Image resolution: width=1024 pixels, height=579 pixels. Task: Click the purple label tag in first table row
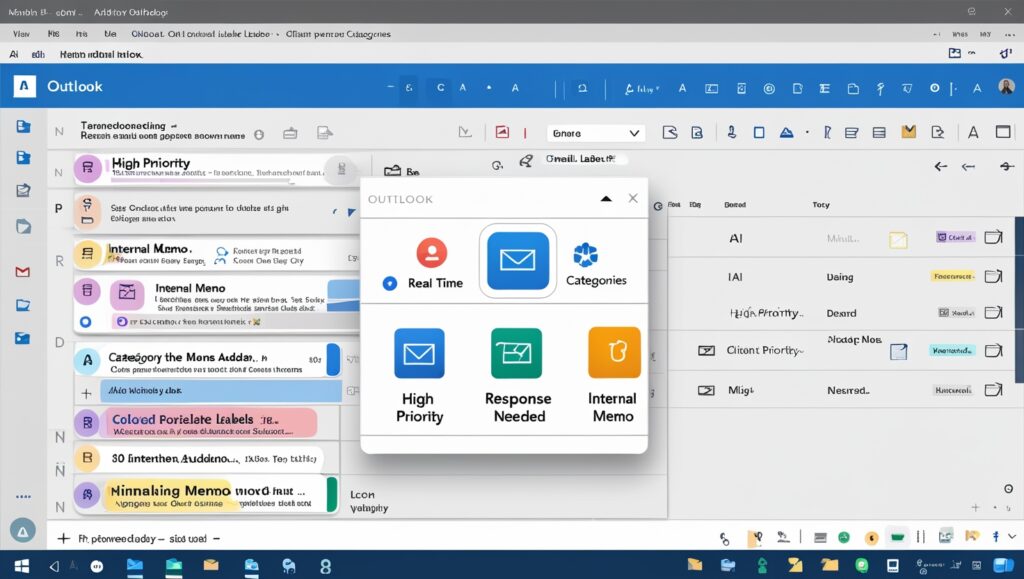pos(955,237)
